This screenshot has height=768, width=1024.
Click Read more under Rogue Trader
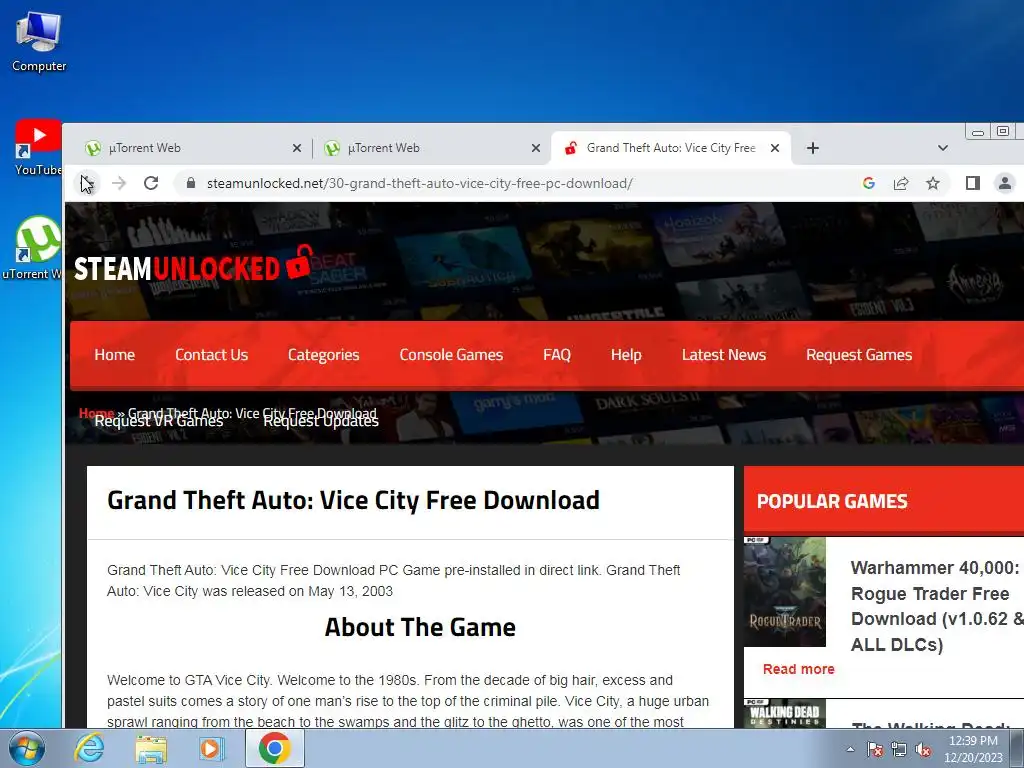799,669
